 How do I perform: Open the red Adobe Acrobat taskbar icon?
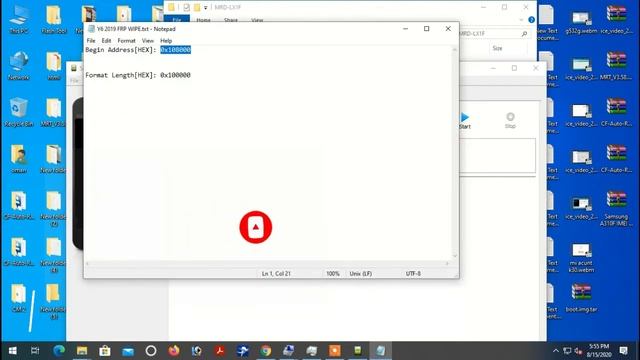(220, 351)
